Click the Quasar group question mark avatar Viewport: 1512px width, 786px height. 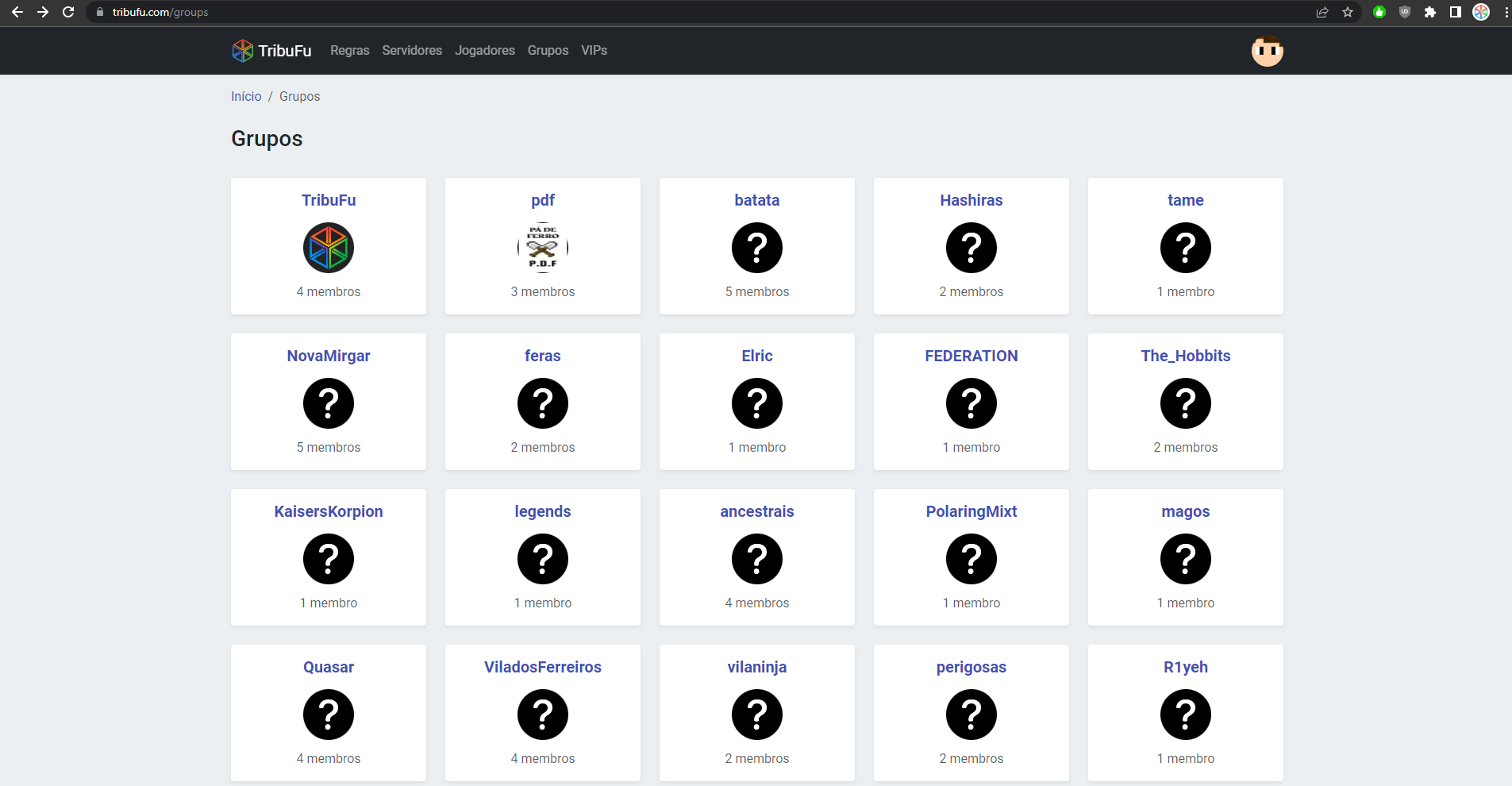coord(329,715)
